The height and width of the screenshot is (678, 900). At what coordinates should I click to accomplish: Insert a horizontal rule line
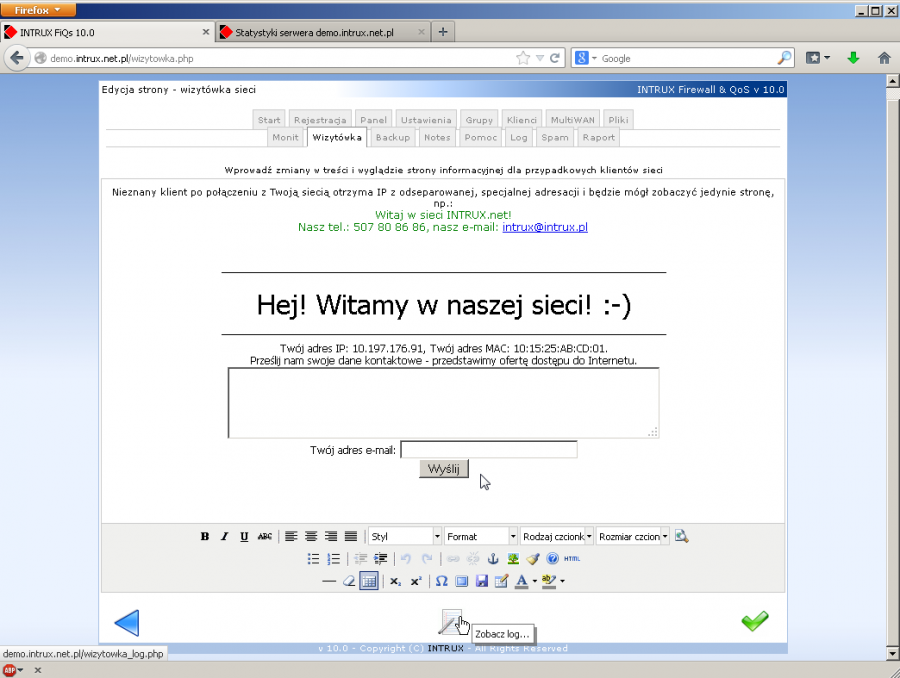[329, 581]
